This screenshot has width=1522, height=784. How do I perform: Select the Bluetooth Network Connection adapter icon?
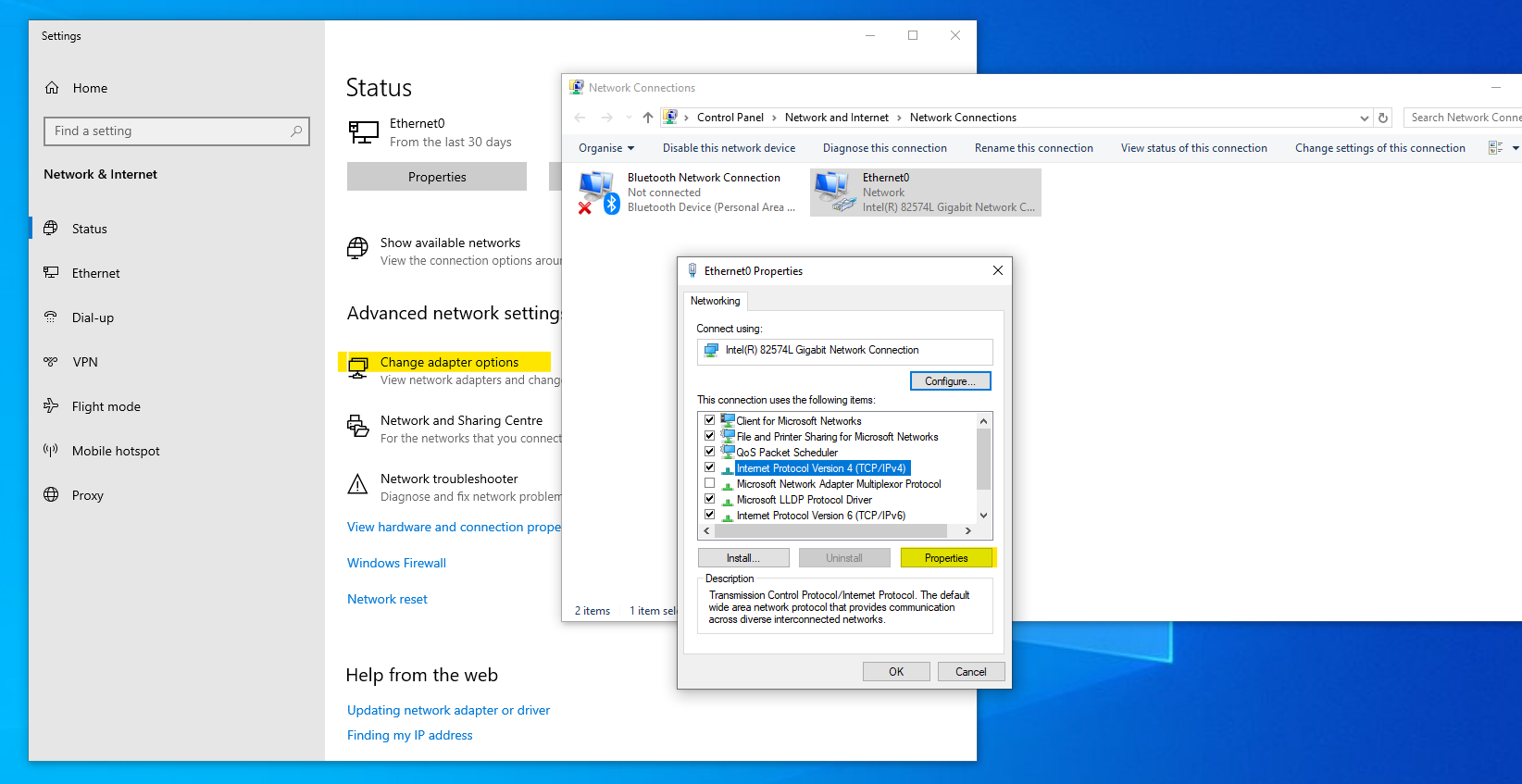coord(599,193)
